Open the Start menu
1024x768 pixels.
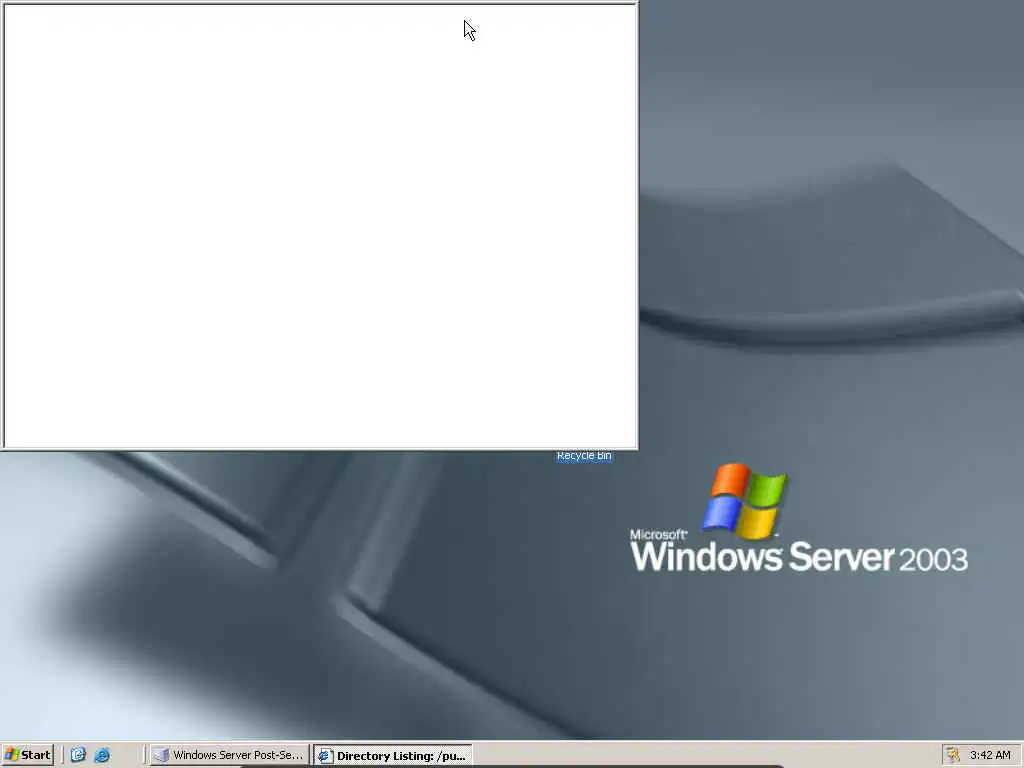pyautogui.click(x=27, y=755)
